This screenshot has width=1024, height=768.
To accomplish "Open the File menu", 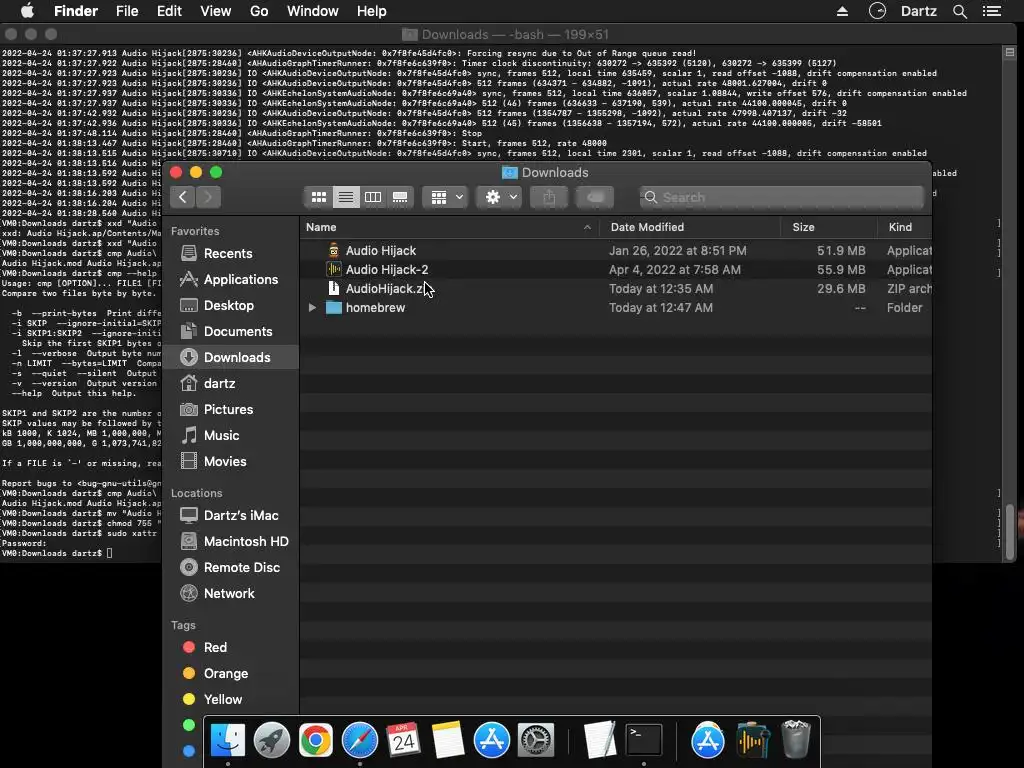I will [127, 11].
